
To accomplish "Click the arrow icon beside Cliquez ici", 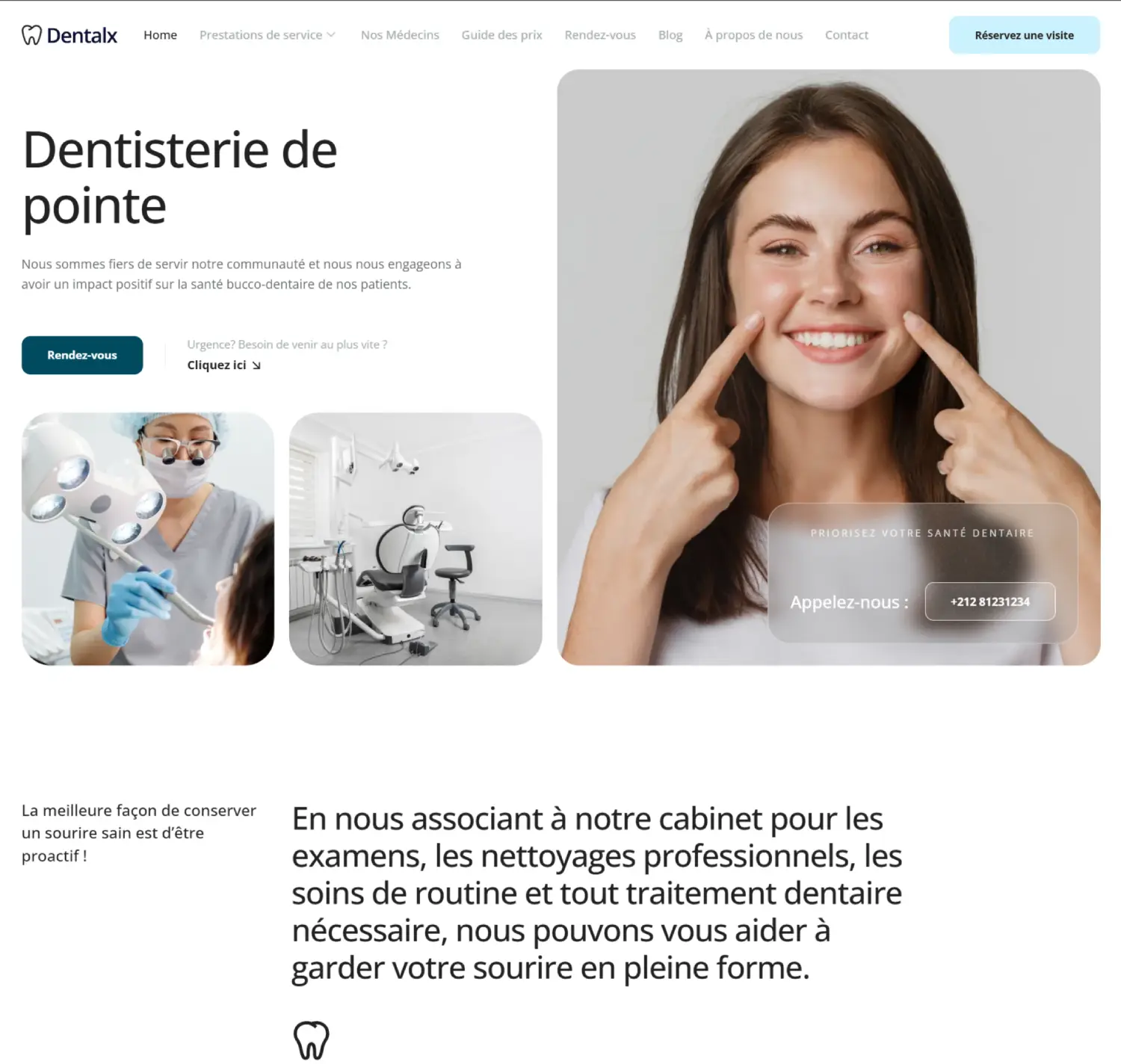I will (x=256, y=365).
